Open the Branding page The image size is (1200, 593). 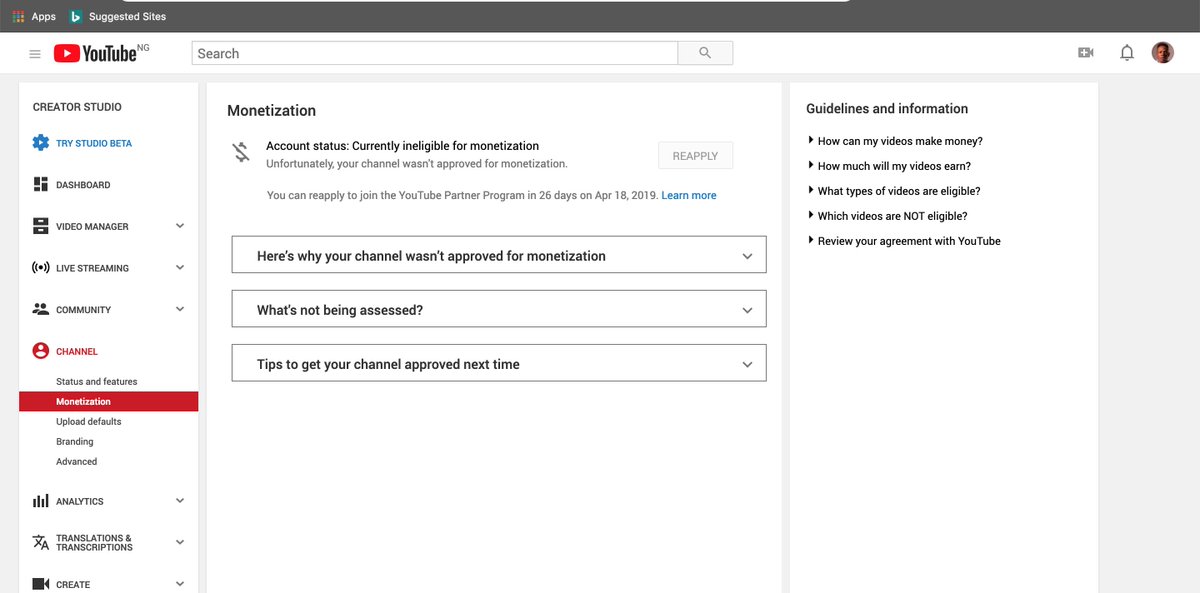click(75, 442)
